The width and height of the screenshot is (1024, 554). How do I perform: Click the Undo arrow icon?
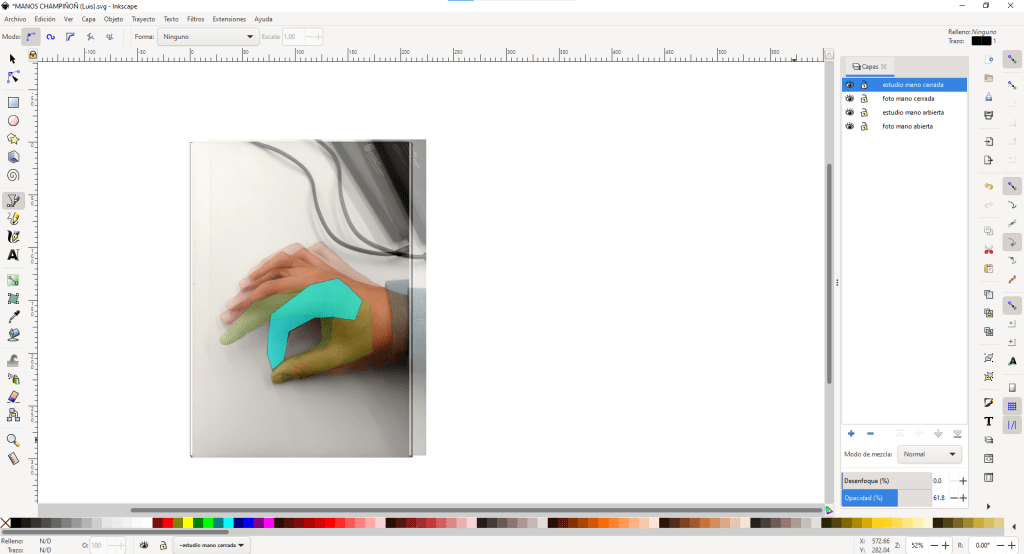[989, 186]
